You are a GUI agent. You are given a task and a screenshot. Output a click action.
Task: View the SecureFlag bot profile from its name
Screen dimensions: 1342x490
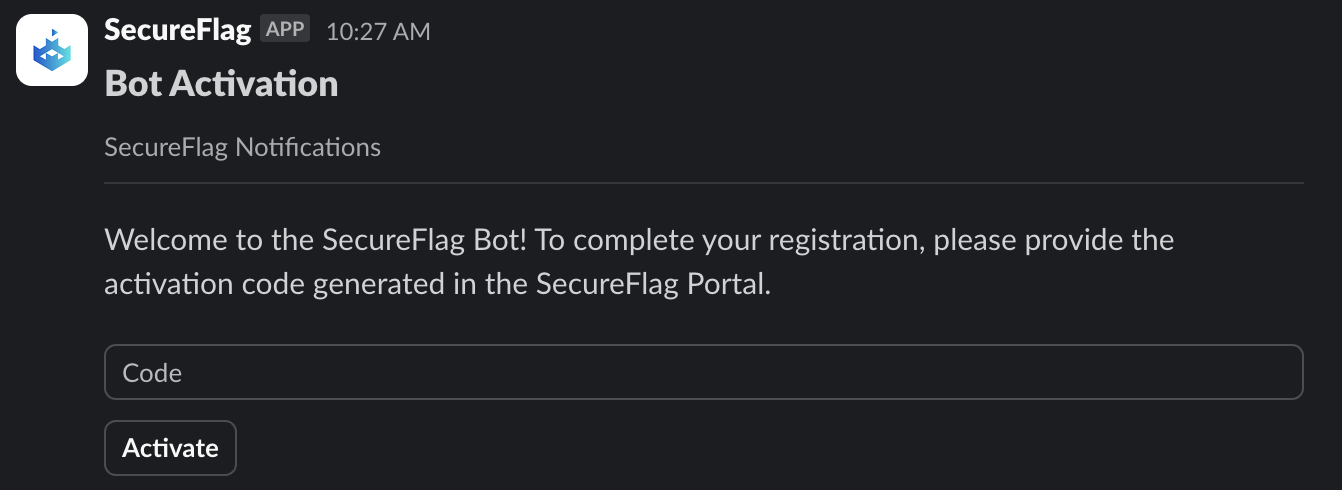177,30
